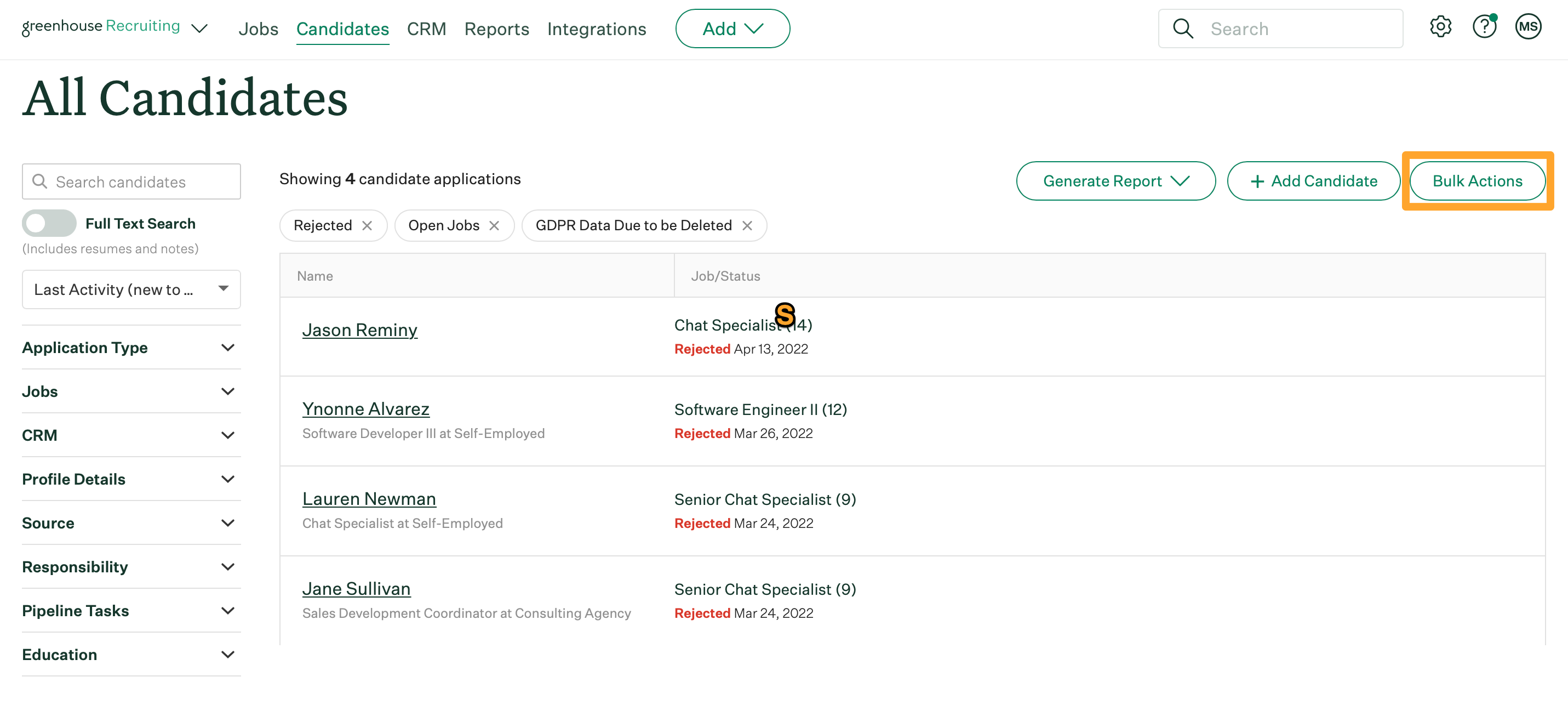Viewport: 1568px width, 705px height.
Task: Toggle Full Text Search on
Action: click(49, 224)
